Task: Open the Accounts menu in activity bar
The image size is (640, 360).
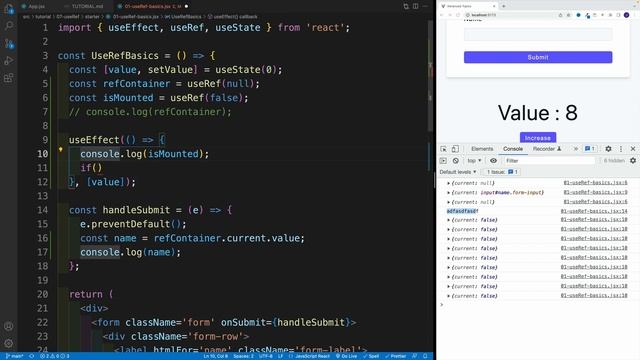Action: [9, 326]
